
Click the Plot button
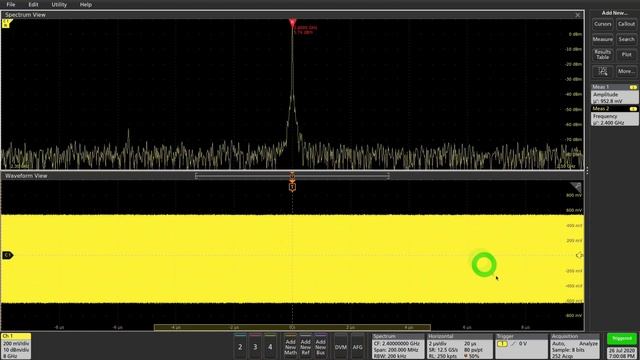pos(626,55)
